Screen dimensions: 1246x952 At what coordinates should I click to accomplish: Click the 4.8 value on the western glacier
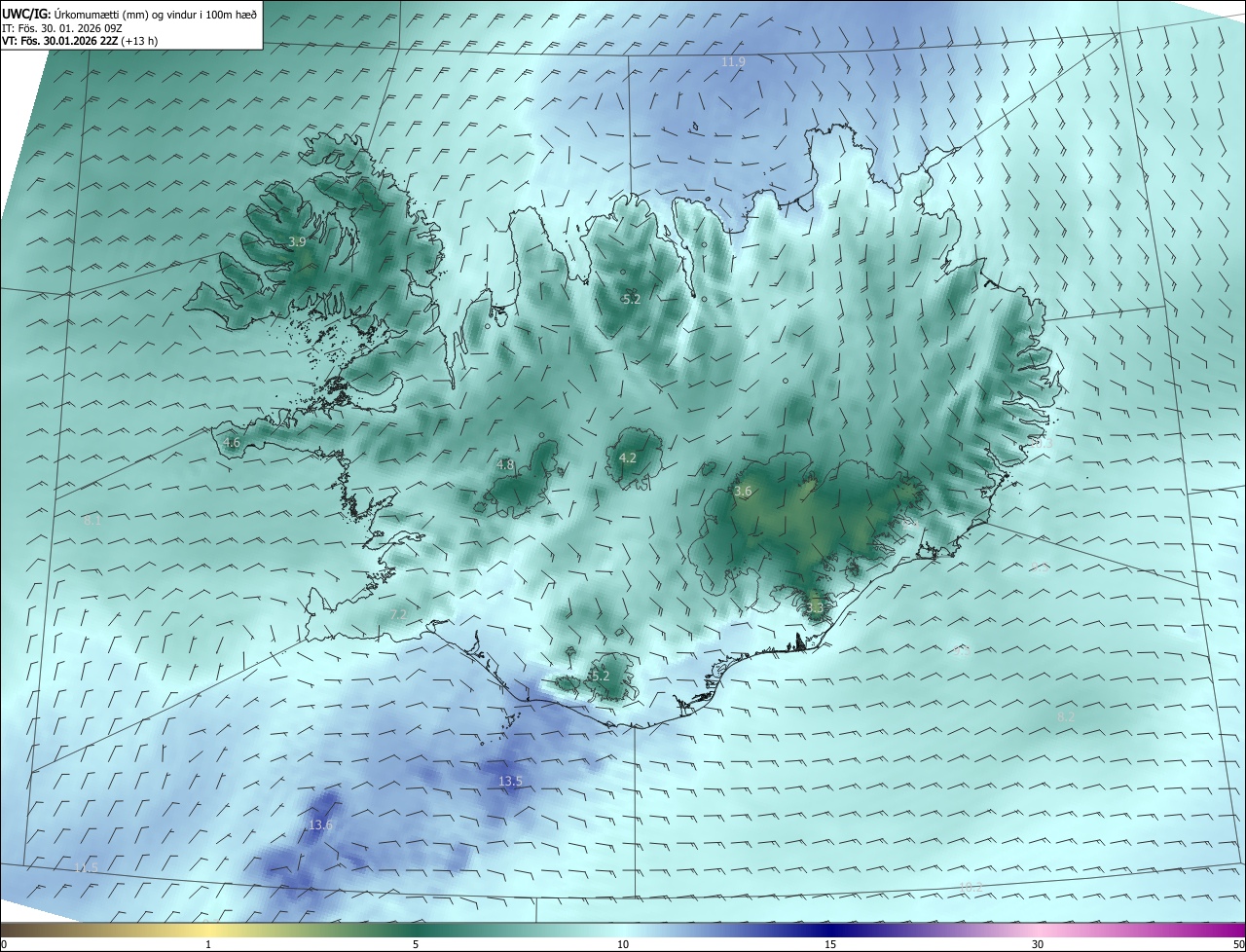(x=504, y=465)
